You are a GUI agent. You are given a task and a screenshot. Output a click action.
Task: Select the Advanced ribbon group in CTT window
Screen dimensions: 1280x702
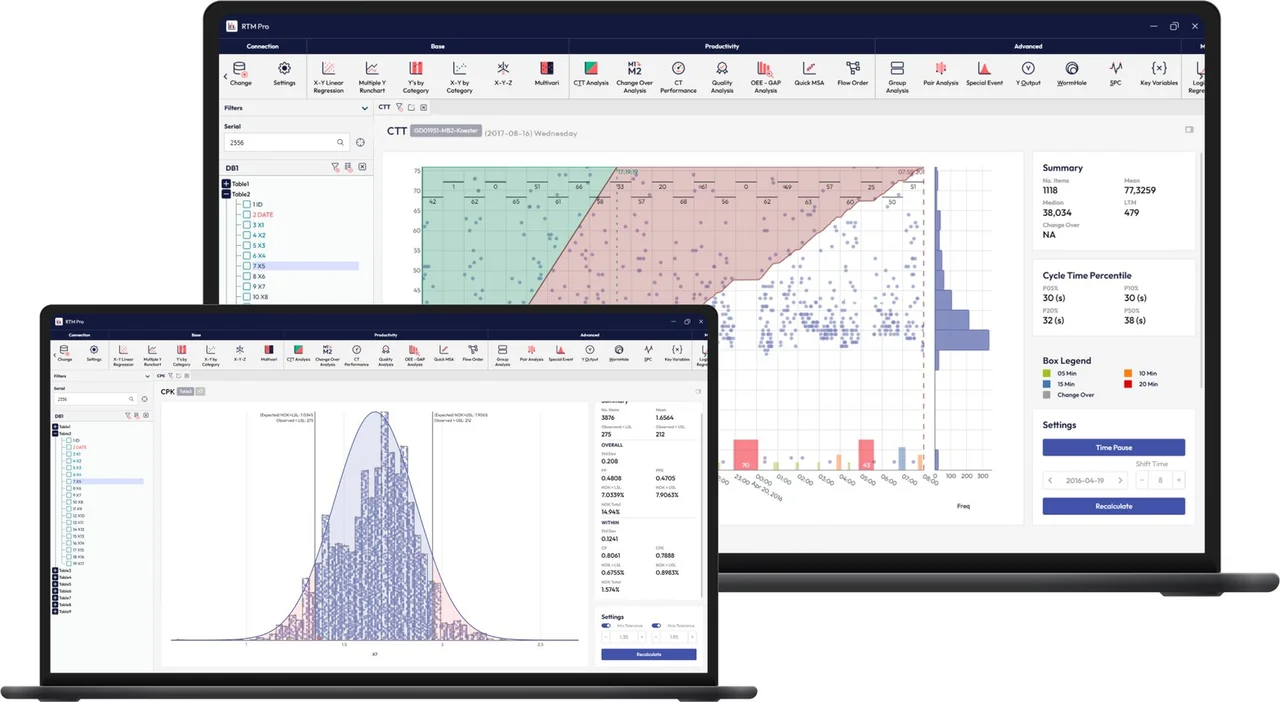[1028, 46]
